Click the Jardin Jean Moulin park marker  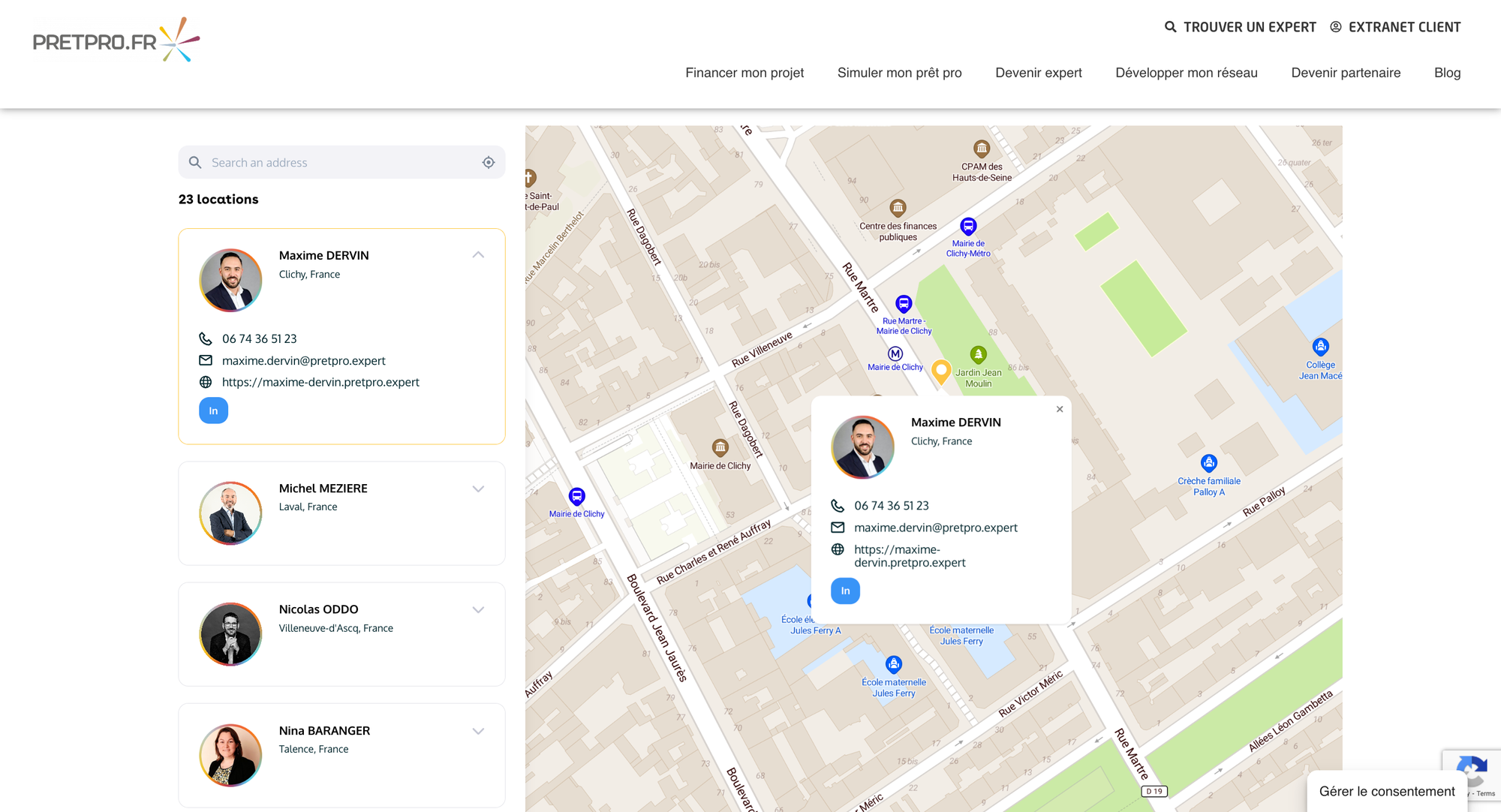tap(978, 354)
